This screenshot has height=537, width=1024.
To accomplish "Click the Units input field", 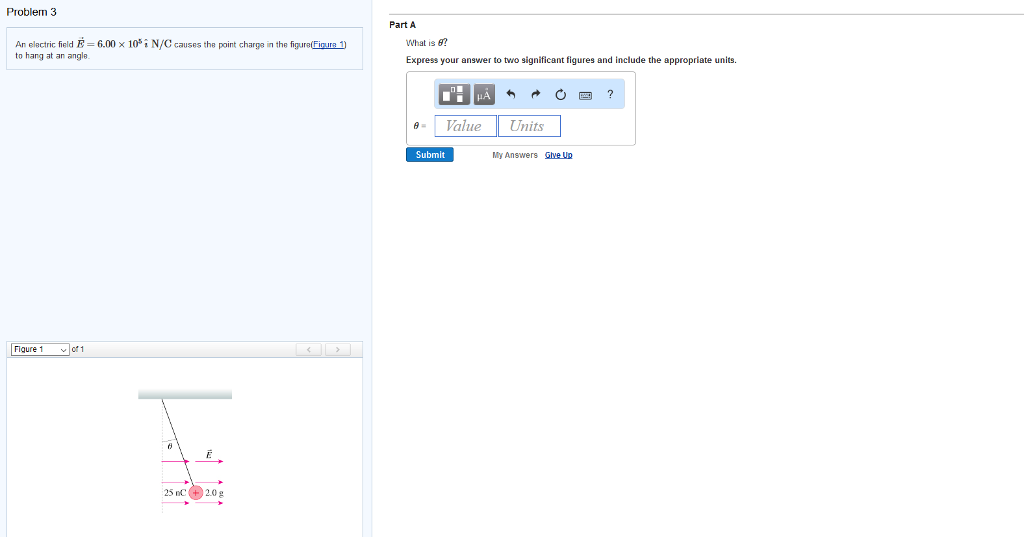I will click(x=529, y=126).
